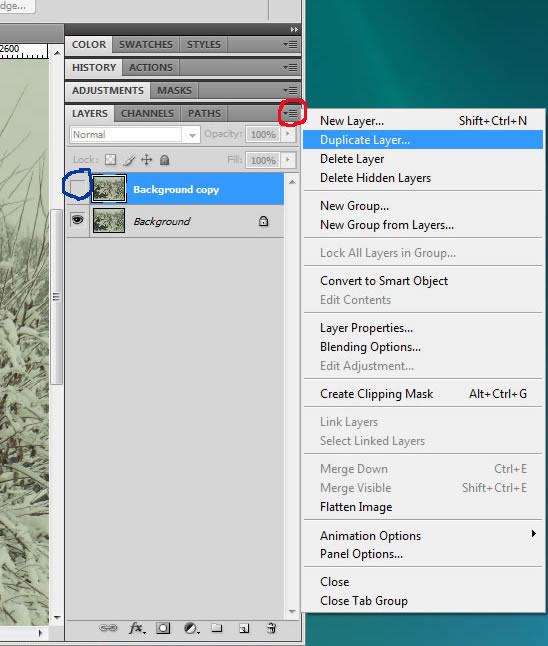
Task: Click canvas horizontal scroll right arrow
Action: [x=40, y=632]
